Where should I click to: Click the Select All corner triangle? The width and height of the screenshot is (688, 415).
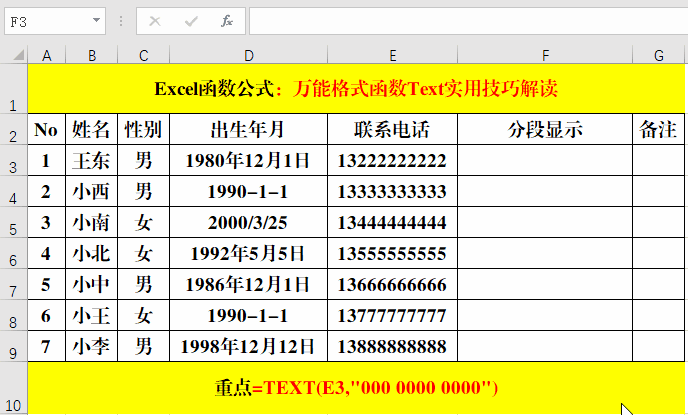tap(18, 55)
